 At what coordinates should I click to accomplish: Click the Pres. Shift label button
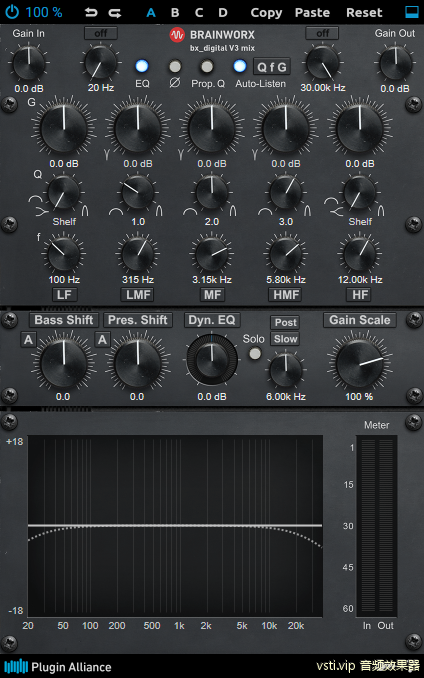coord(138,320)
